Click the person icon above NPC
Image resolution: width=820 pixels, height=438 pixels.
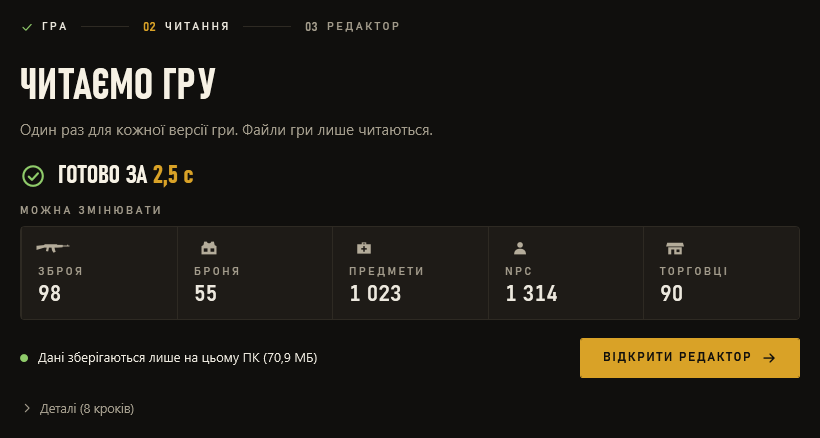click(520, 248)
